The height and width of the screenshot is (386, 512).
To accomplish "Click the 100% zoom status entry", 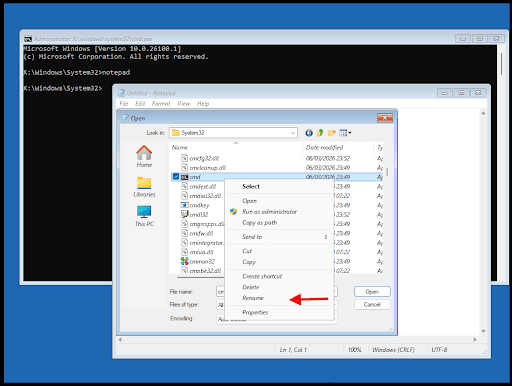I will [355, 350].
